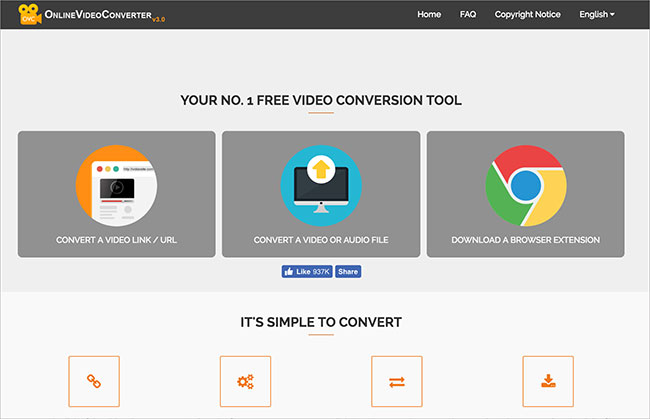Screen dimensions: 650x419
Task: Select Convert a Video Link / URL
Action: point(116,194)
